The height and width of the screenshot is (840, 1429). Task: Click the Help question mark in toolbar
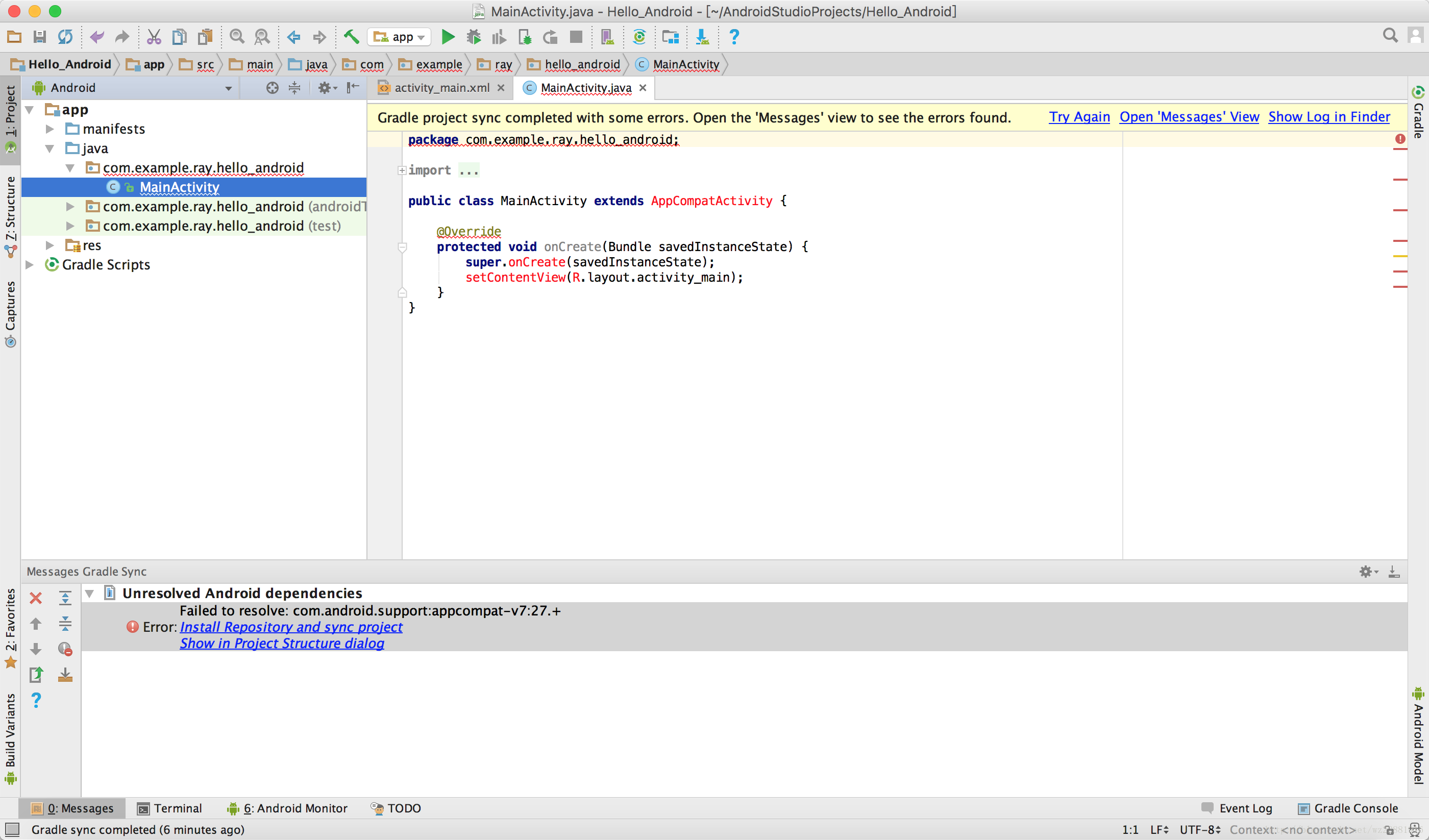tap(734, 37)
